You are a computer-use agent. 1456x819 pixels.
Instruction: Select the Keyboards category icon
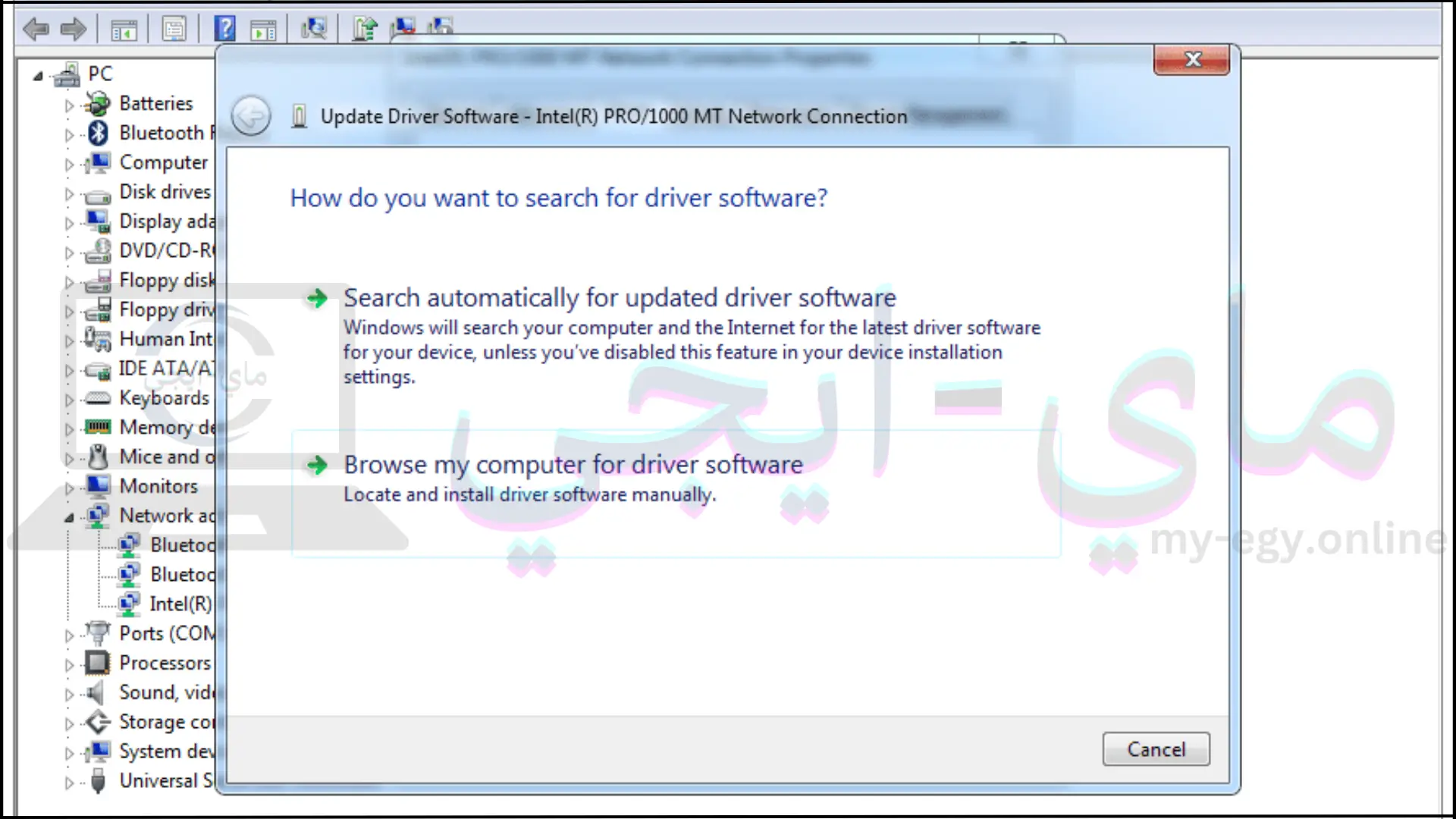click(98, 398)
